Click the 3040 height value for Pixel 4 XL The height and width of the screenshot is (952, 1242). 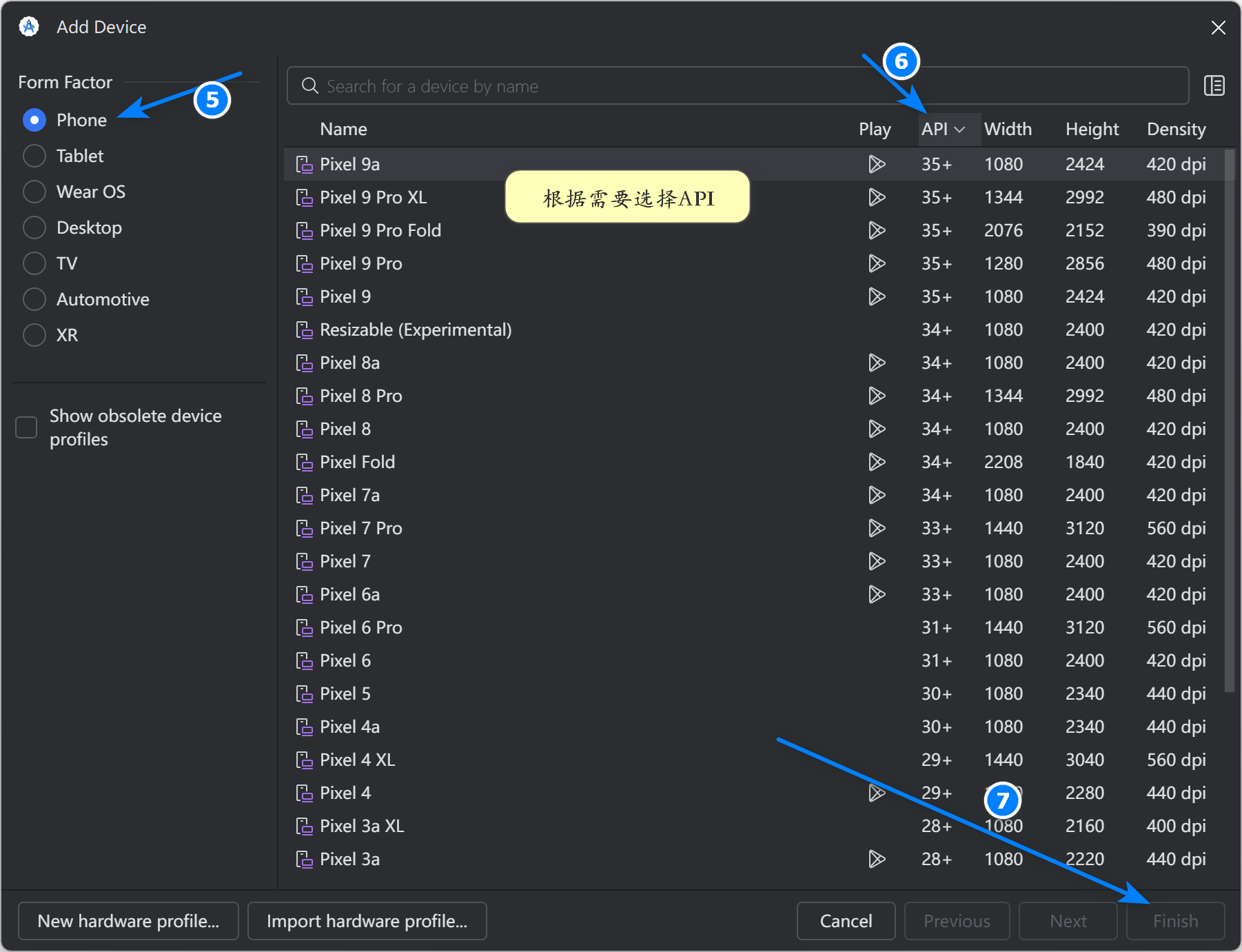[1085, 760]
